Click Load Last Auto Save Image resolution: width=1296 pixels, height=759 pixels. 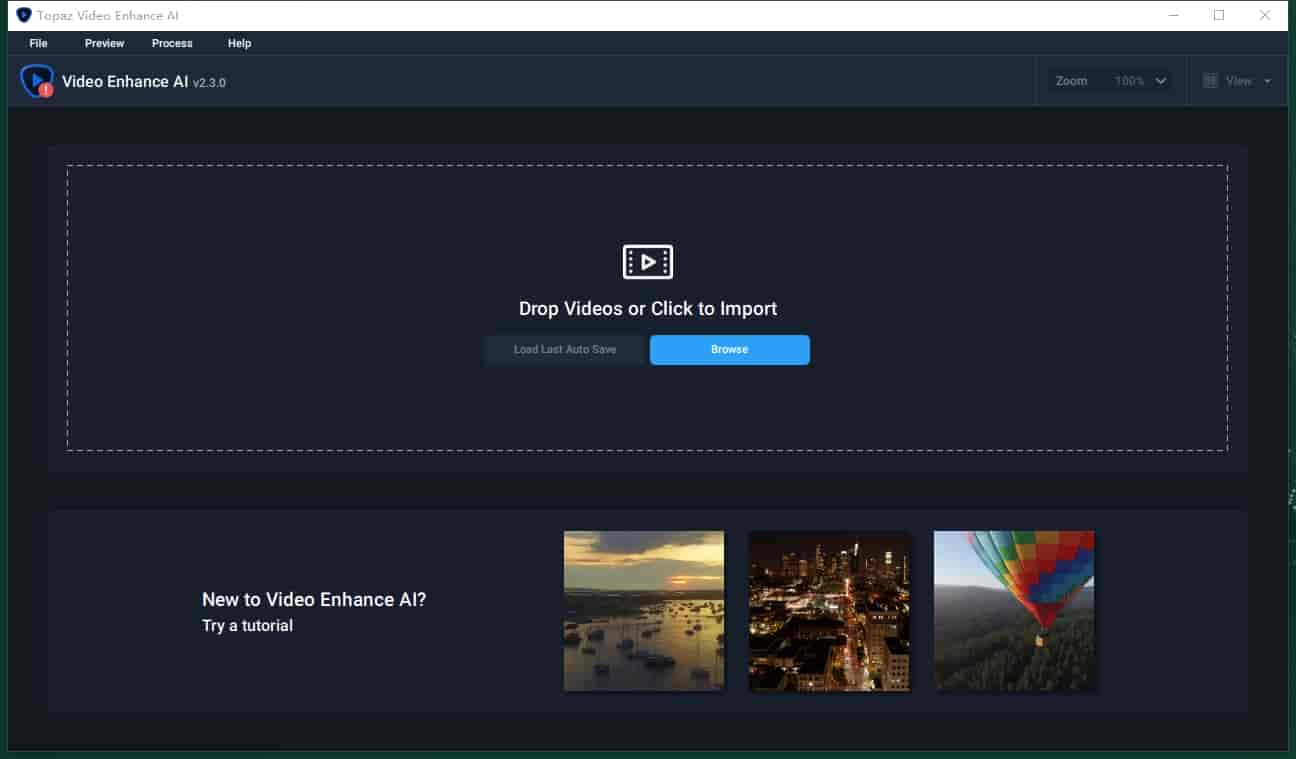(565, 349)
